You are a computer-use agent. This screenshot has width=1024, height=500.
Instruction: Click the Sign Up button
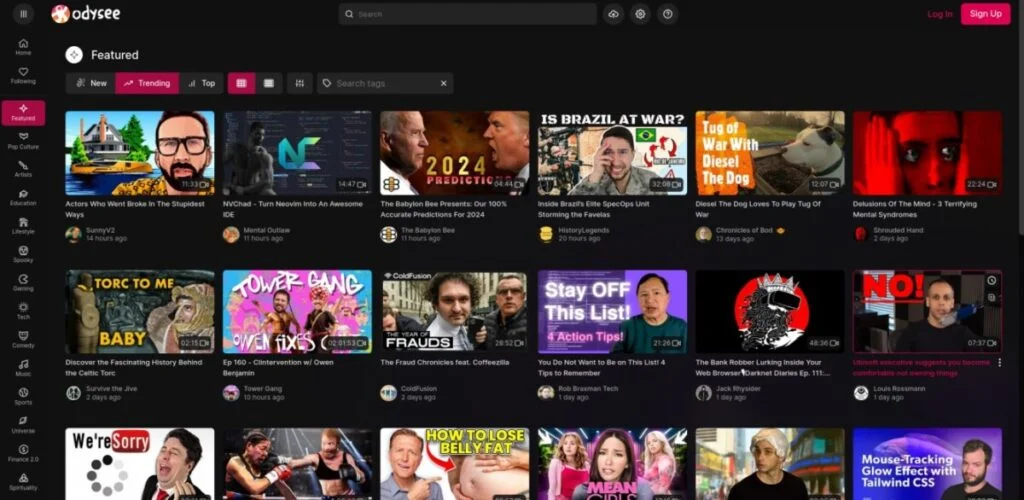click(985, 14)
